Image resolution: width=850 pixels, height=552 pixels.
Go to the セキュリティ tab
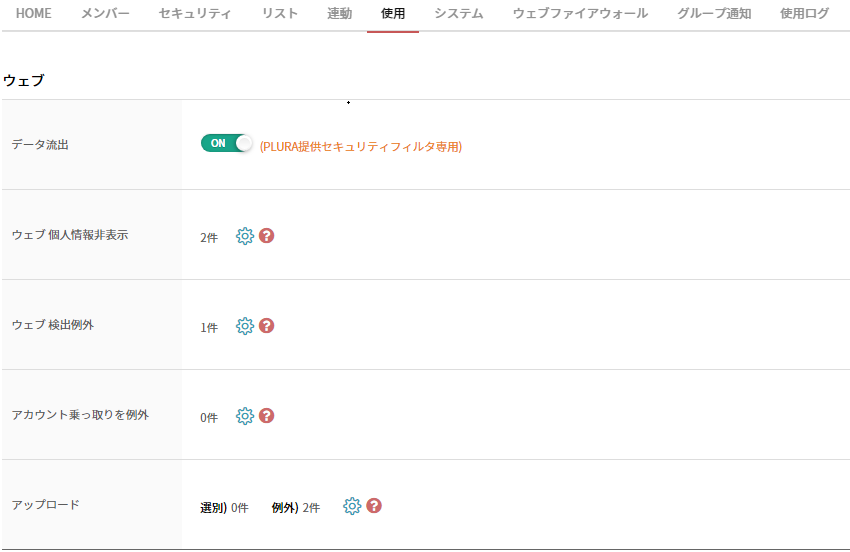click(195, 14)
